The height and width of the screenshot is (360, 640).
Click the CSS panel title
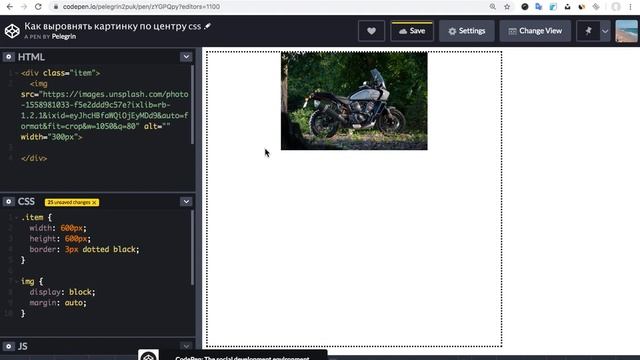pyautogui.click(x=26, y=202)
